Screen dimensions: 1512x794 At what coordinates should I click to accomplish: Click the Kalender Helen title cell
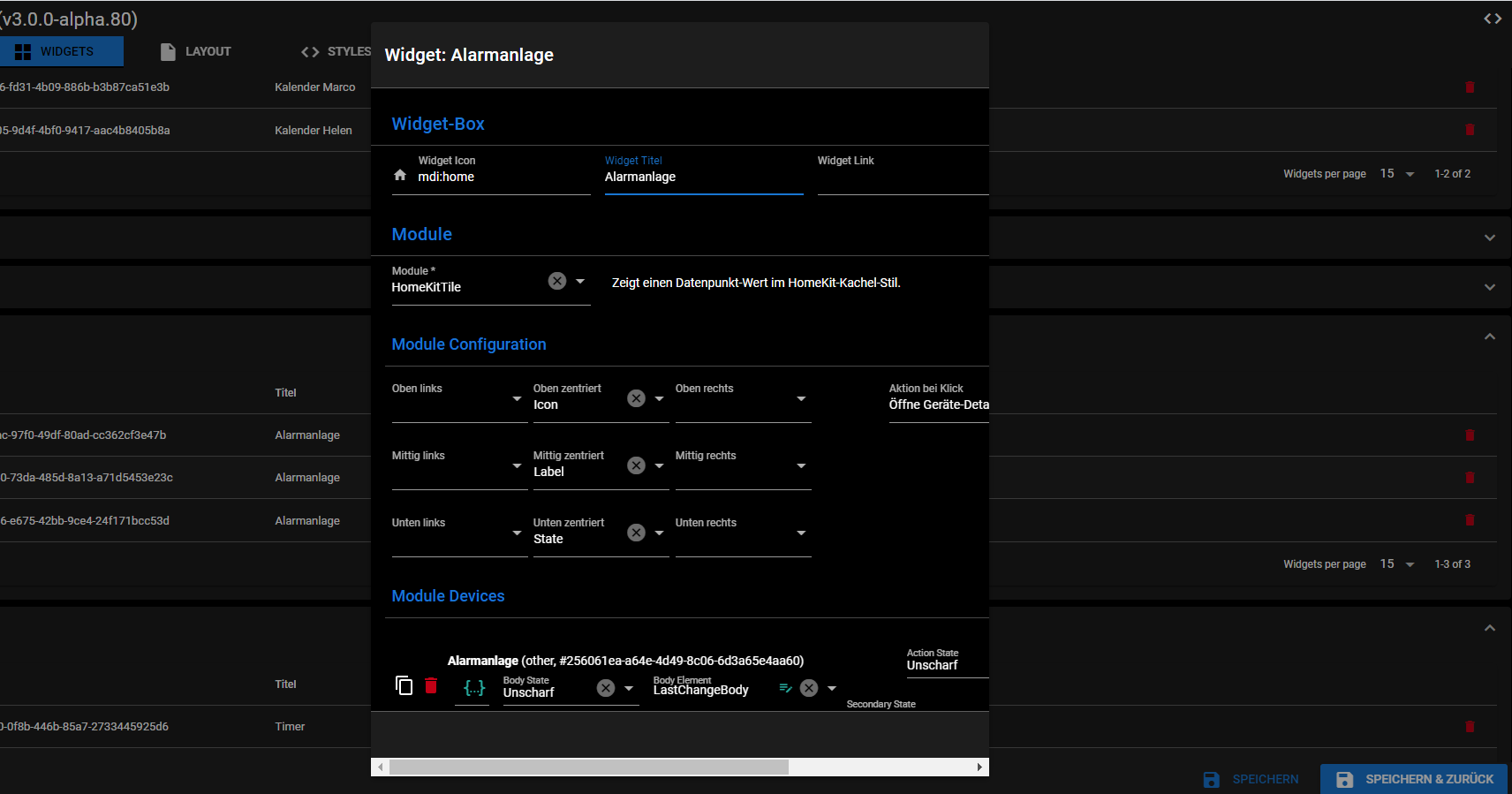pyautogui.click(x=314, y=130)
